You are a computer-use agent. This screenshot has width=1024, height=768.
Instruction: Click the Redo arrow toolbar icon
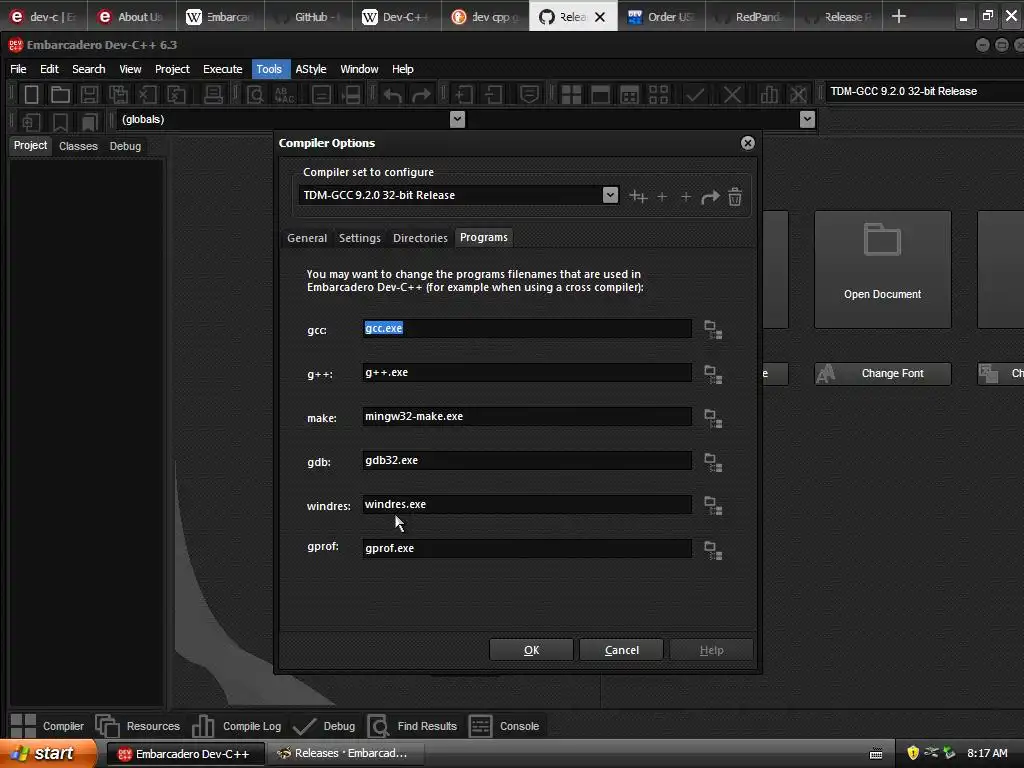pyautogui.click(x=421, y=95)
